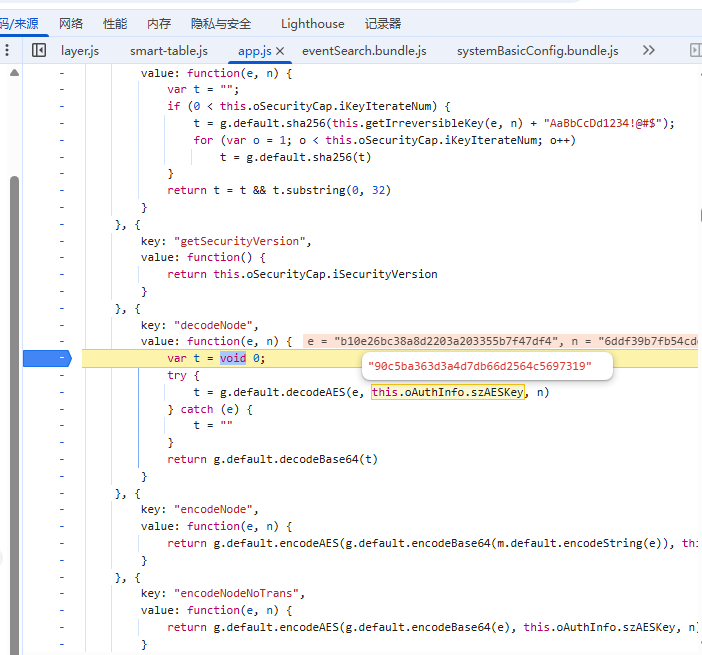Toggle the navigator sidebar panel icon

click(39, 50)
